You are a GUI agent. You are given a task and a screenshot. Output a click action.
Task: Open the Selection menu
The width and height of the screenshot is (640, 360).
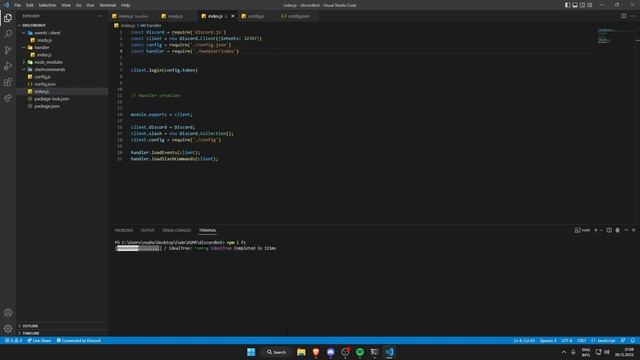pos(47,5)
